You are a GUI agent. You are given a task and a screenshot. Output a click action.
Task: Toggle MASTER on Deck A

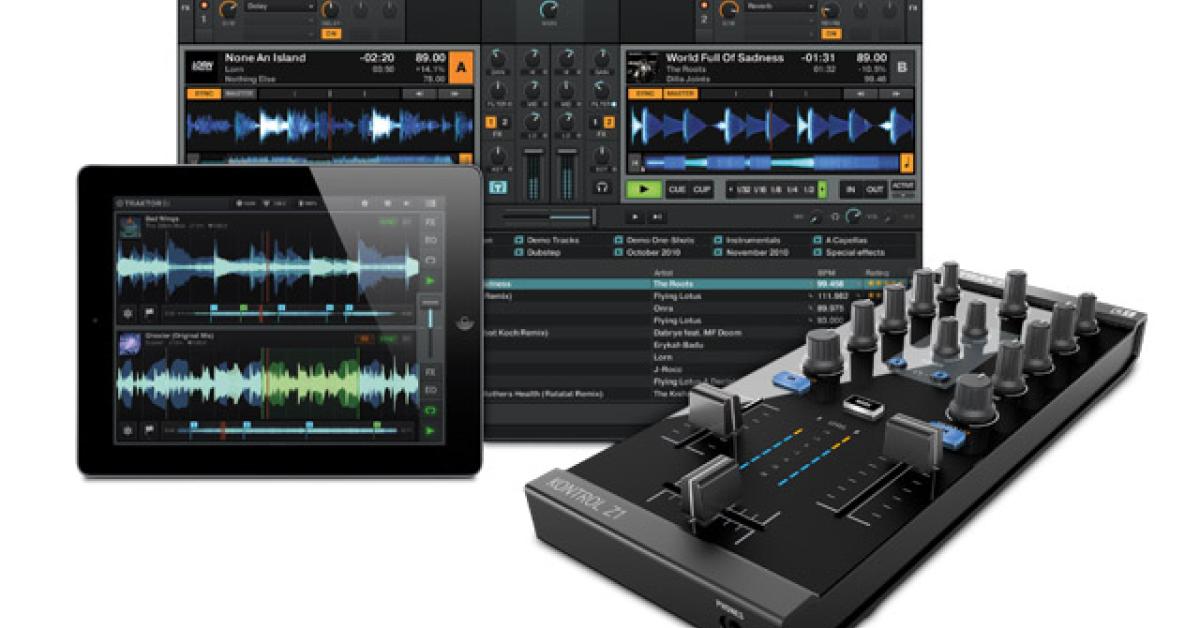[x=238, y=94]
